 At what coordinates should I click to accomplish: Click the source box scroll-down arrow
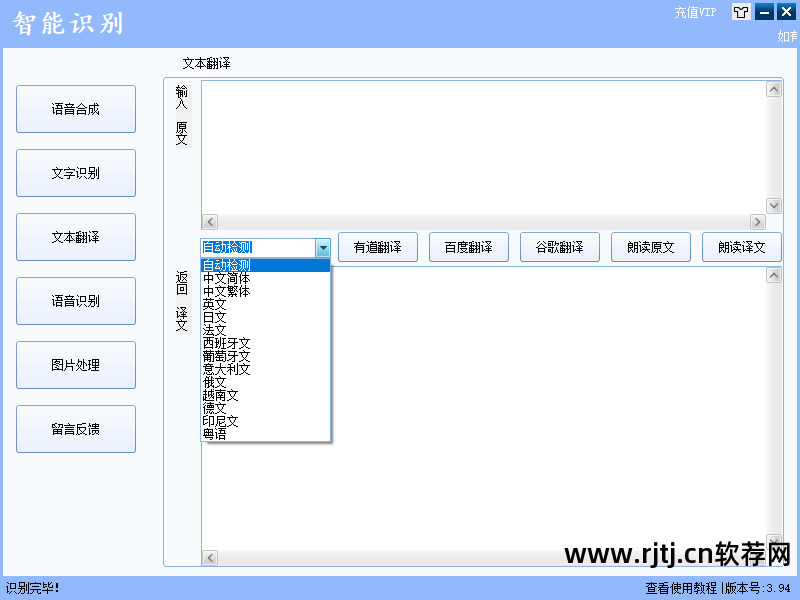point(774,206)
